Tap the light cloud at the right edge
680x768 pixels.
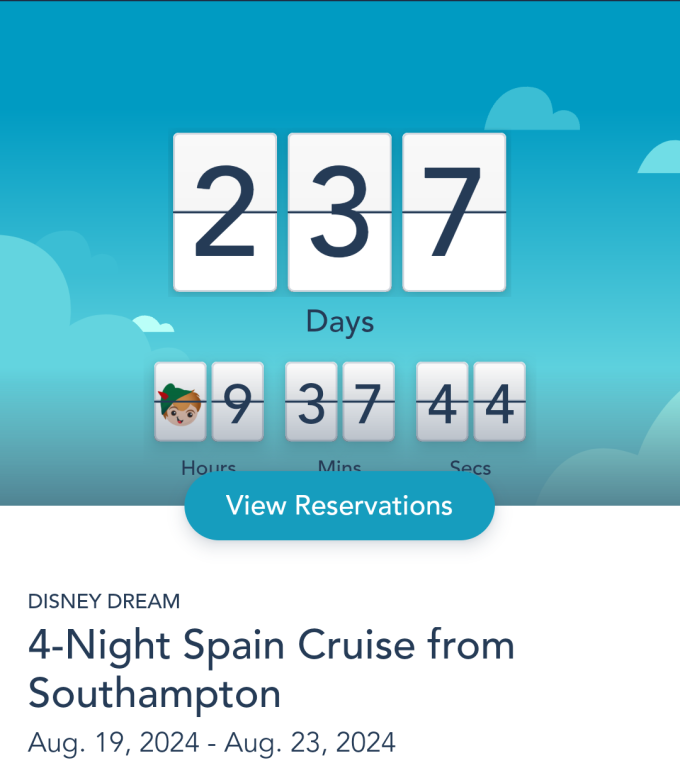click(662, 158)
